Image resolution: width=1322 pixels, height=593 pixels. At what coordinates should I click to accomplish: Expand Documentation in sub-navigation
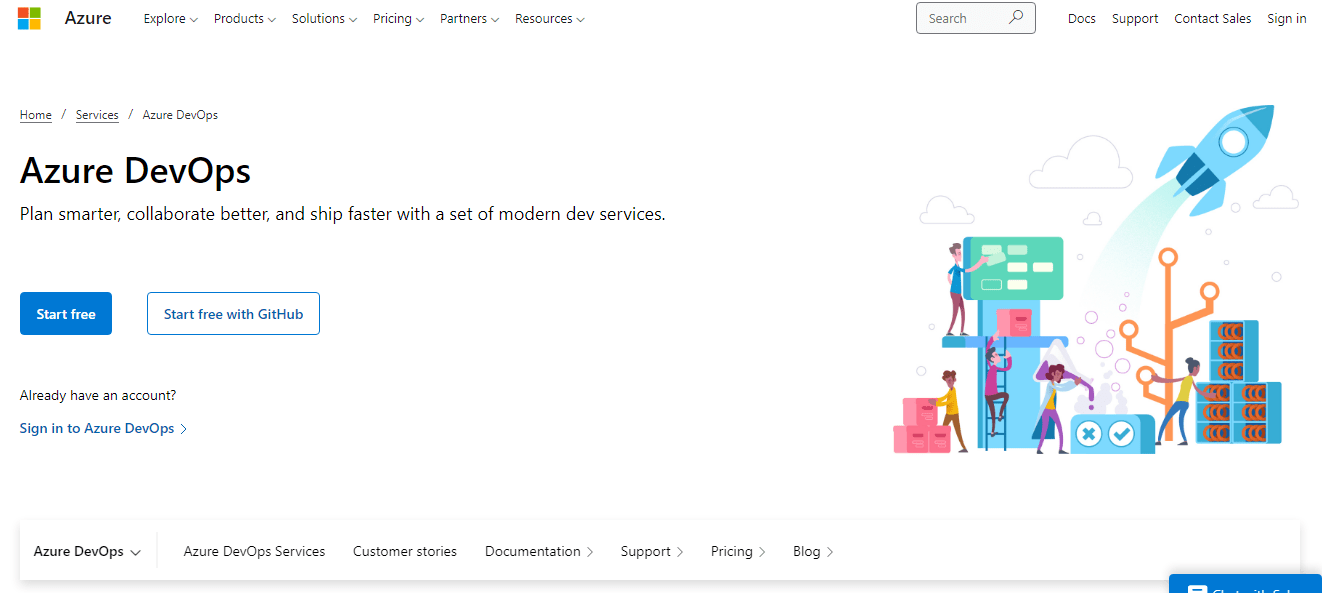coord(539,551)
